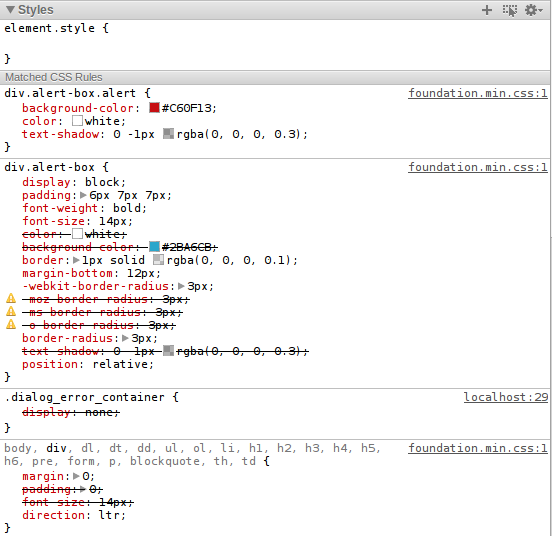Open localhost:29 source link
The image size is (552, 536).
(506, 397)
